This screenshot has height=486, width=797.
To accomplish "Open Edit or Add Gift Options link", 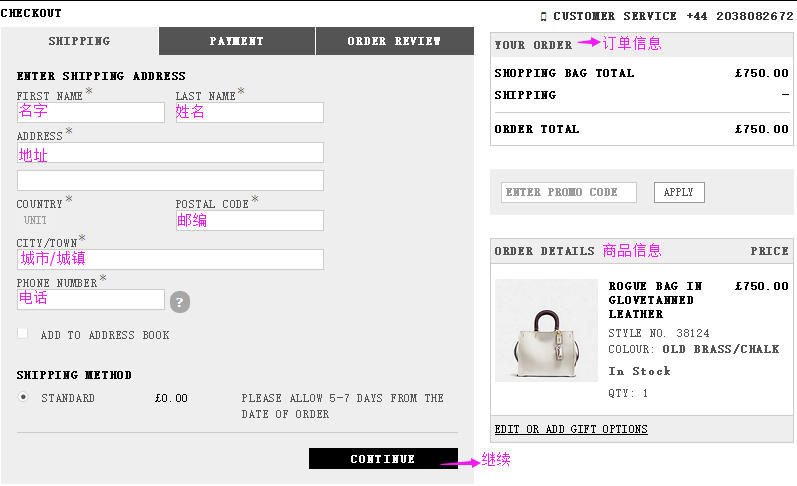I will [x=571, y=429].
